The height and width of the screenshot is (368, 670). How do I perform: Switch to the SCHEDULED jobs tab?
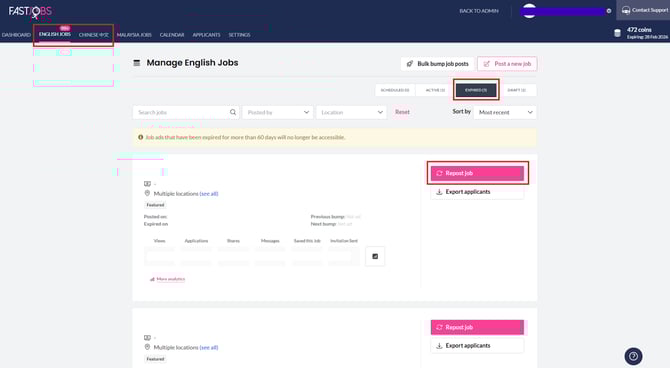[395, 90]
